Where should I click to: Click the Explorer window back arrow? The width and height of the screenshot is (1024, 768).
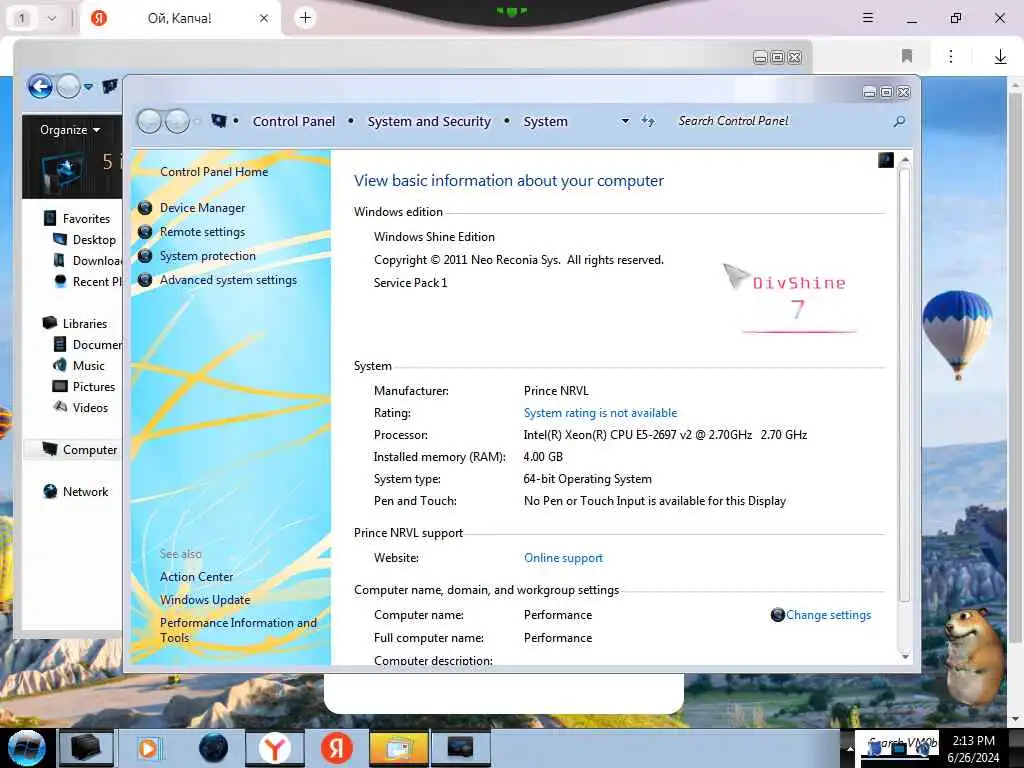tap(40, 86)
